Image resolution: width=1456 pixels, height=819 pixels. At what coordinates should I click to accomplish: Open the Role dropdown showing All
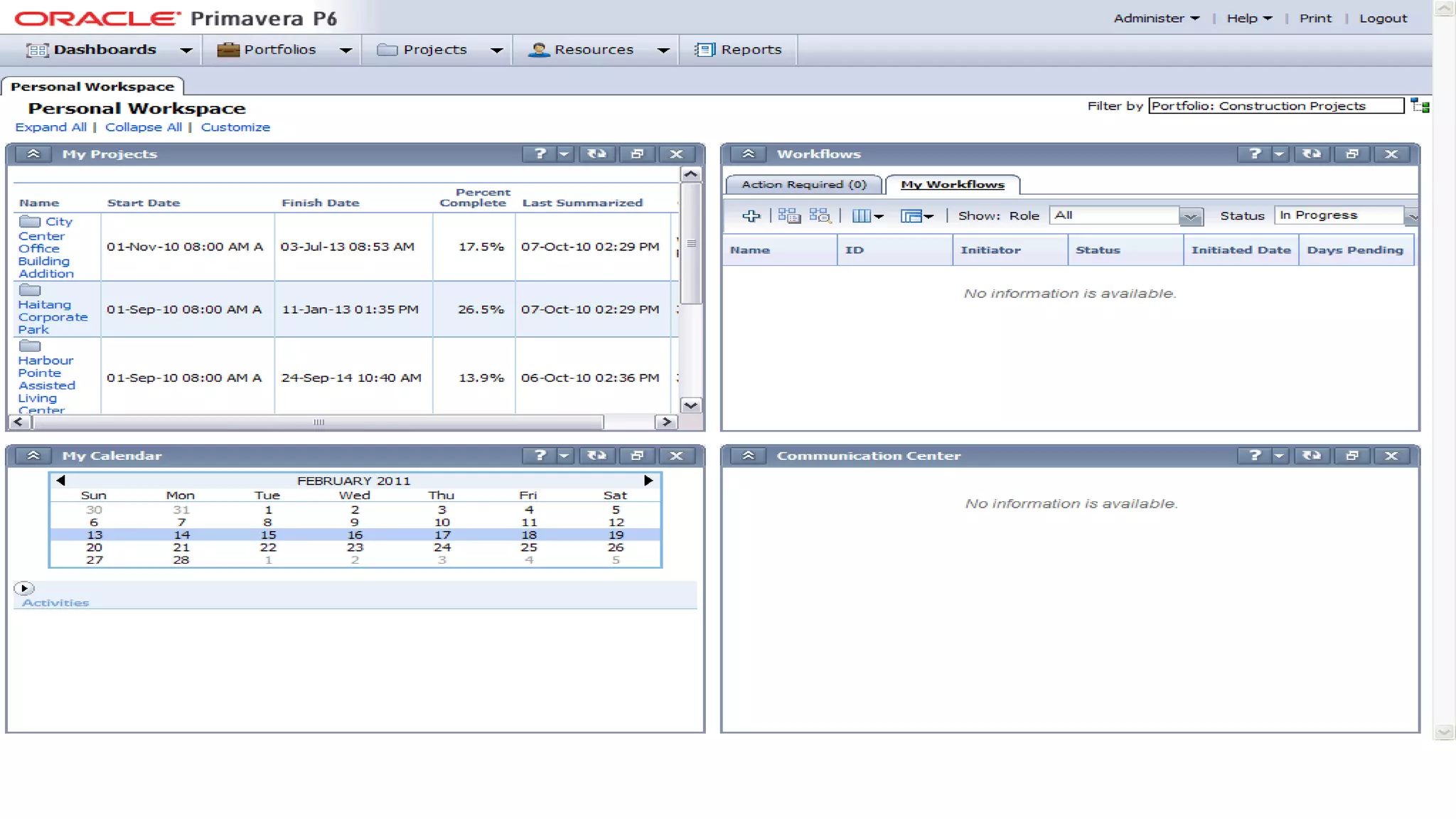point(1191,216)
